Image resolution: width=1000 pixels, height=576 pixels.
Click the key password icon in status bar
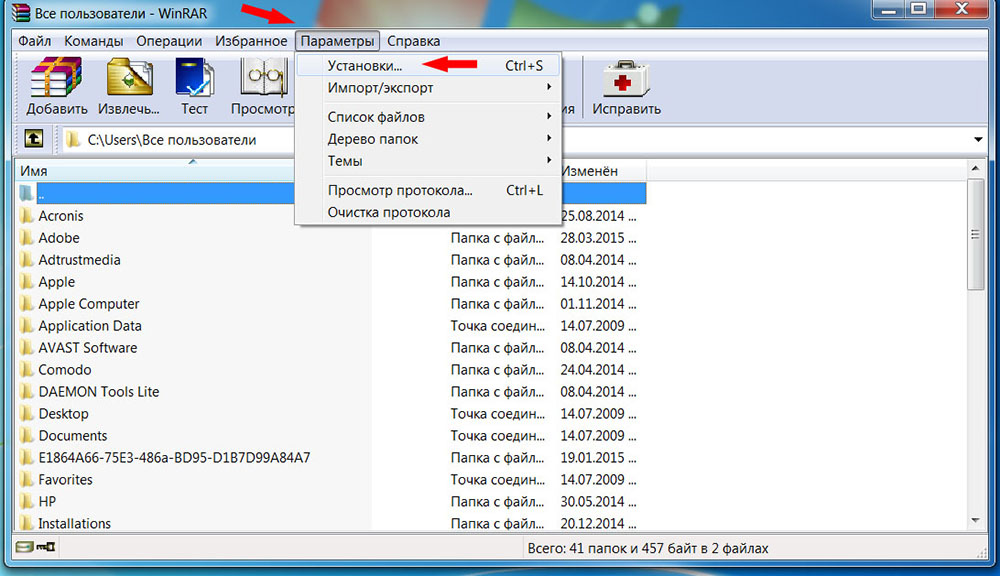pyautogui.click(x=46, y=547)
